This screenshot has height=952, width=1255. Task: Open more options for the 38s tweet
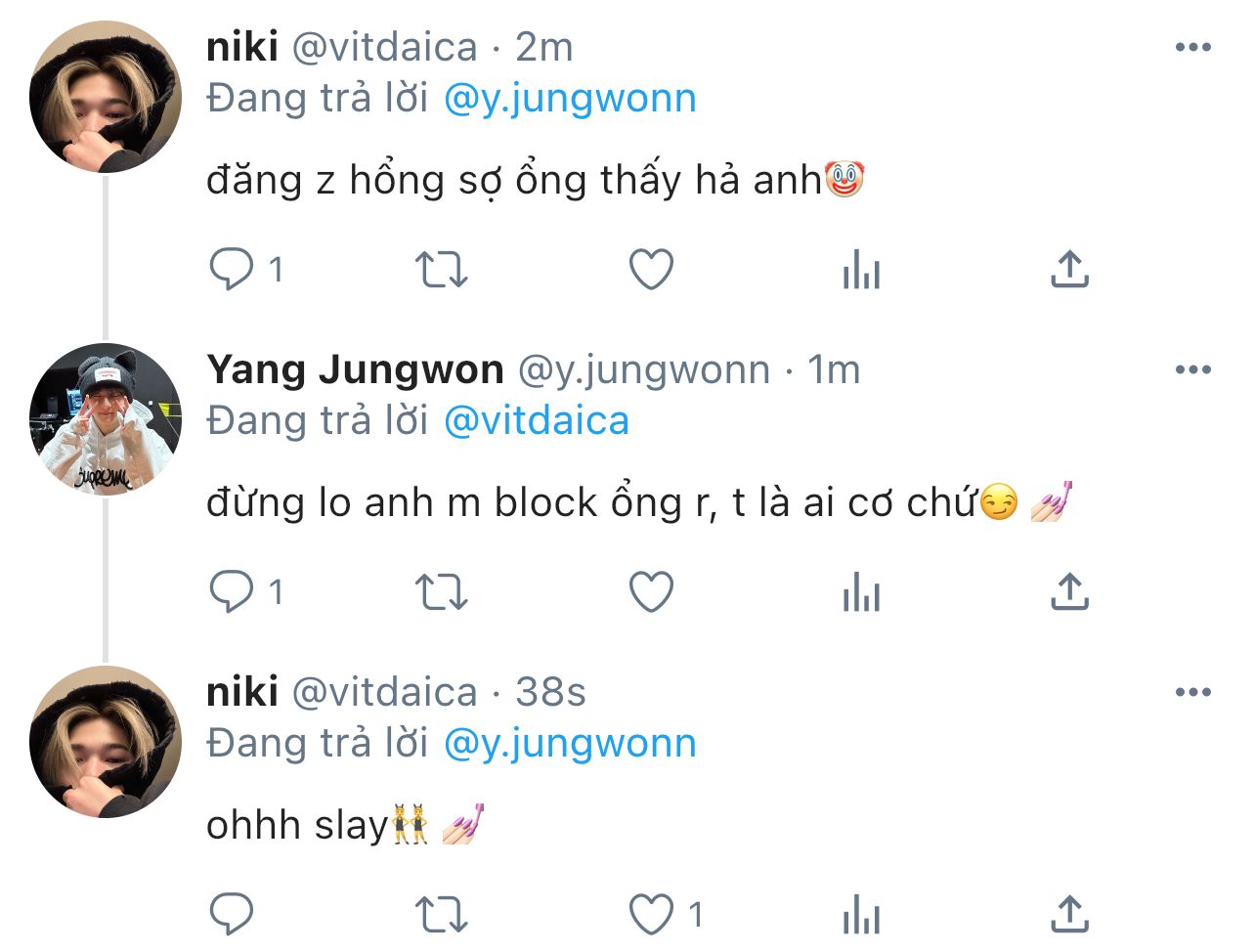[x=1193, y=692]
